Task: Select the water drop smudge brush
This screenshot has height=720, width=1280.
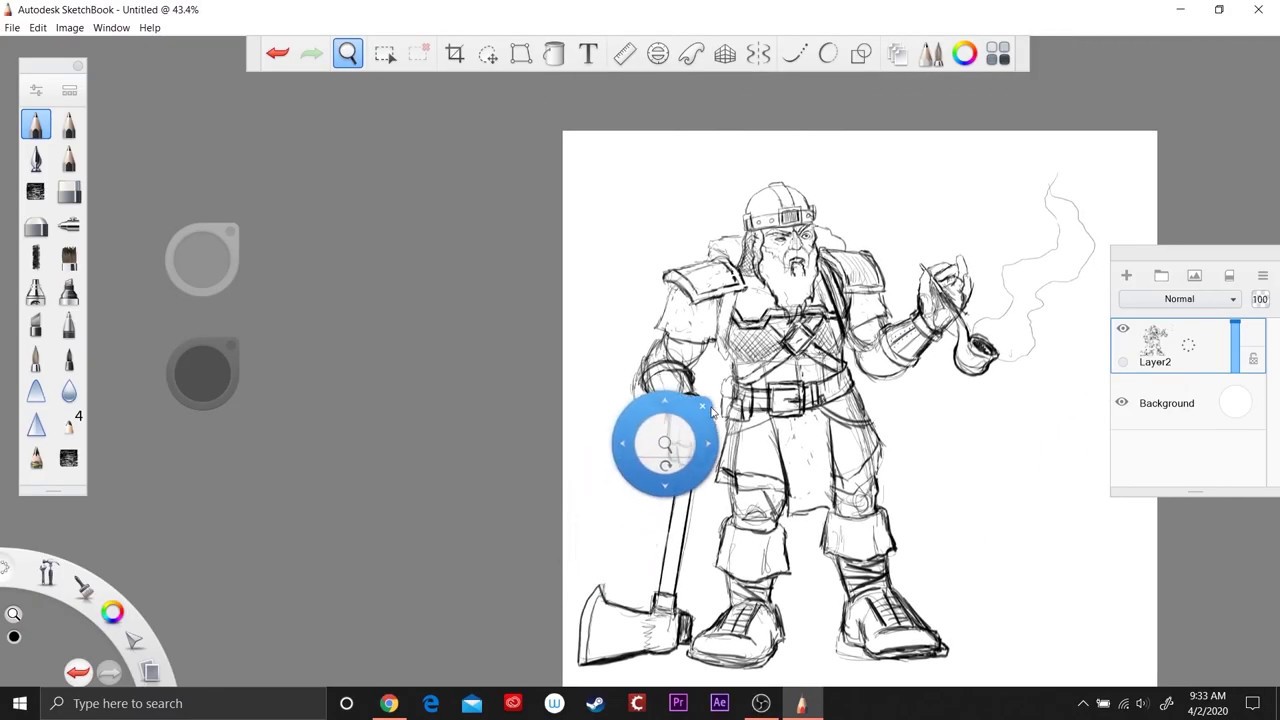Action: [x=69, y=392]
